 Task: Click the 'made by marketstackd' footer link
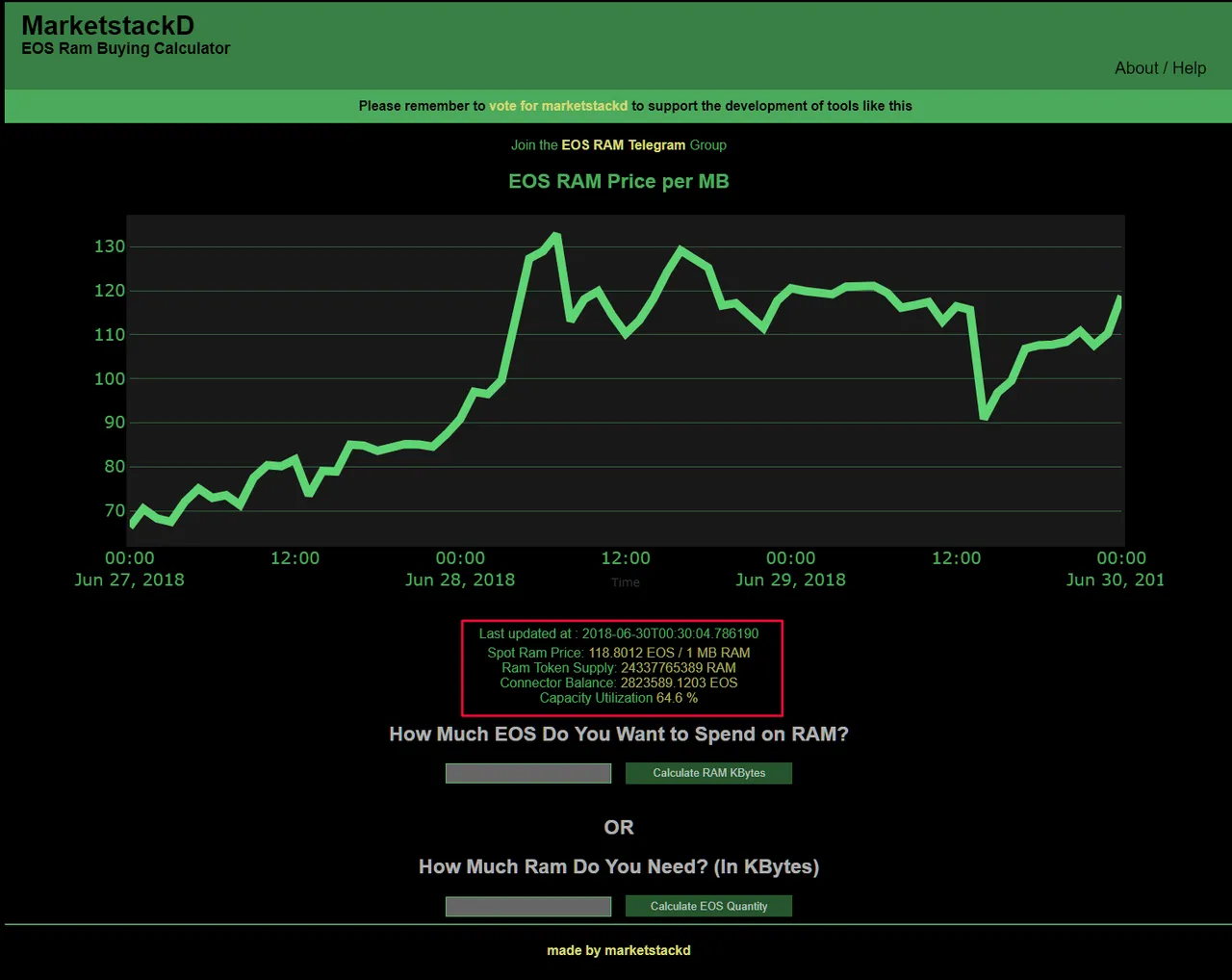pyautogui.click(x=619, y=950)
